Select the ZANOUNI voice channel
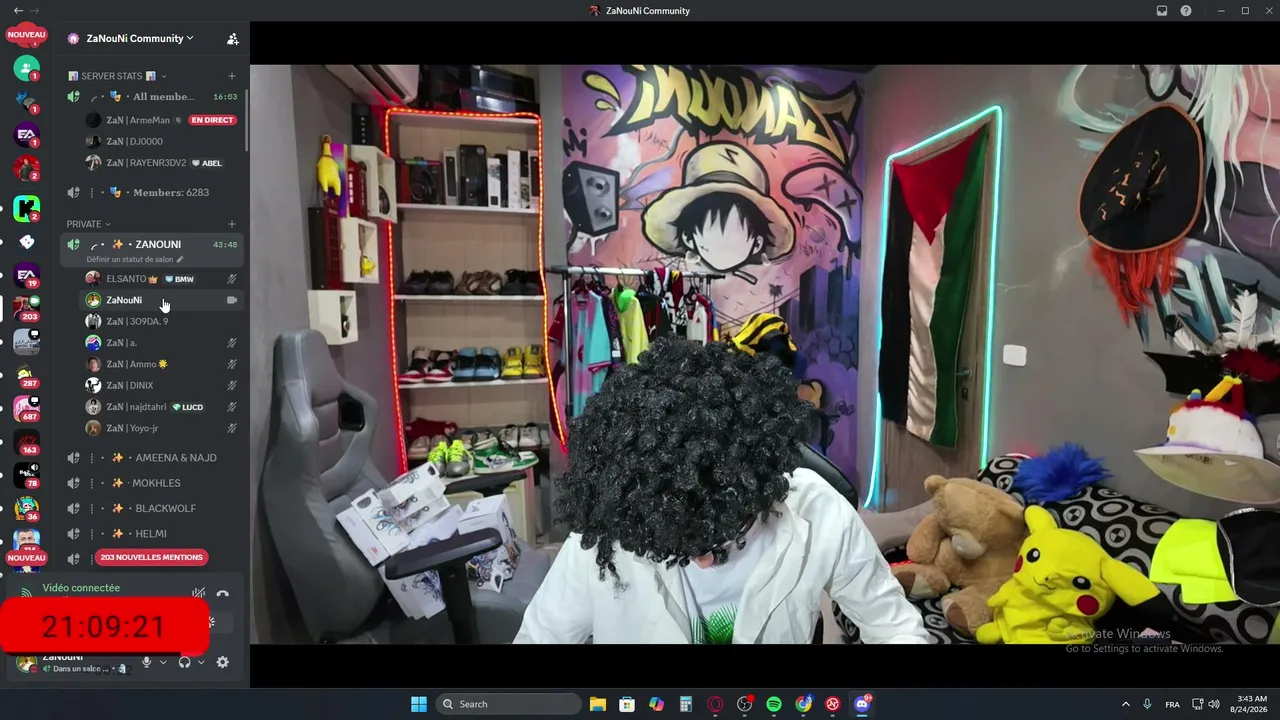The image size is (1280, 720). click(x=151, y=245)
